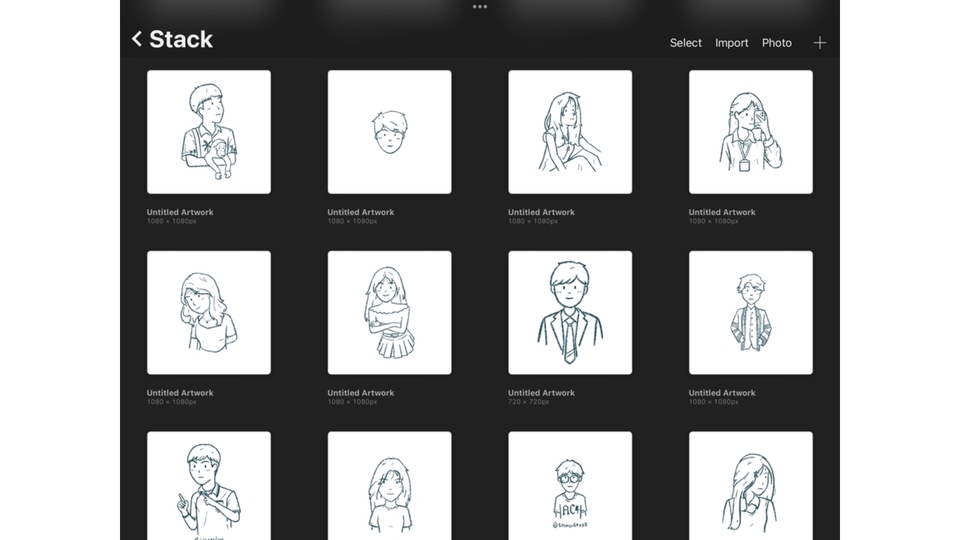Select the seated long-haired girl drawing
This screenshot has width=960, height=540.
[x=570, y=132]
